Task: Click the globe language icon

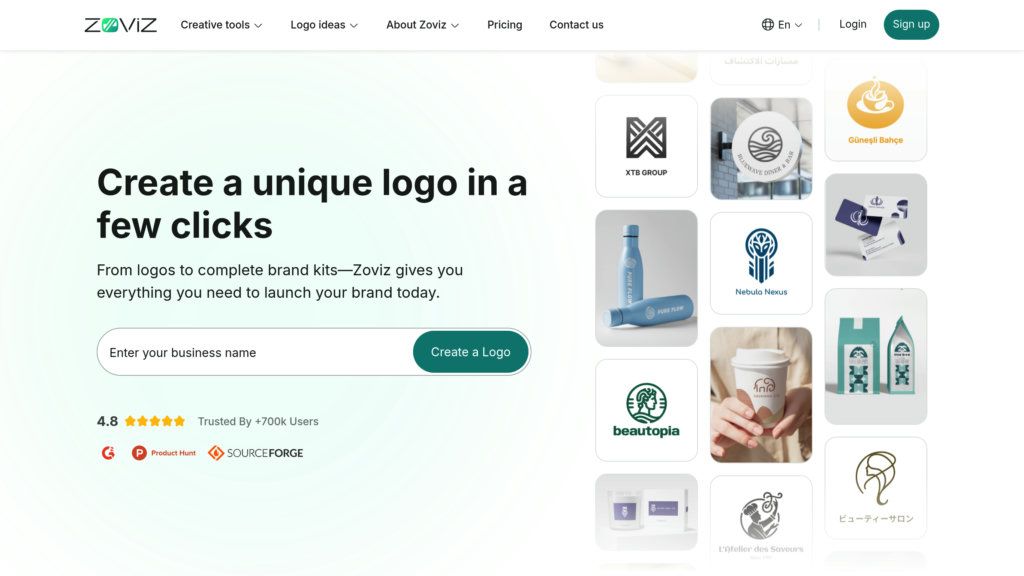Action: [x=767, y=25]
